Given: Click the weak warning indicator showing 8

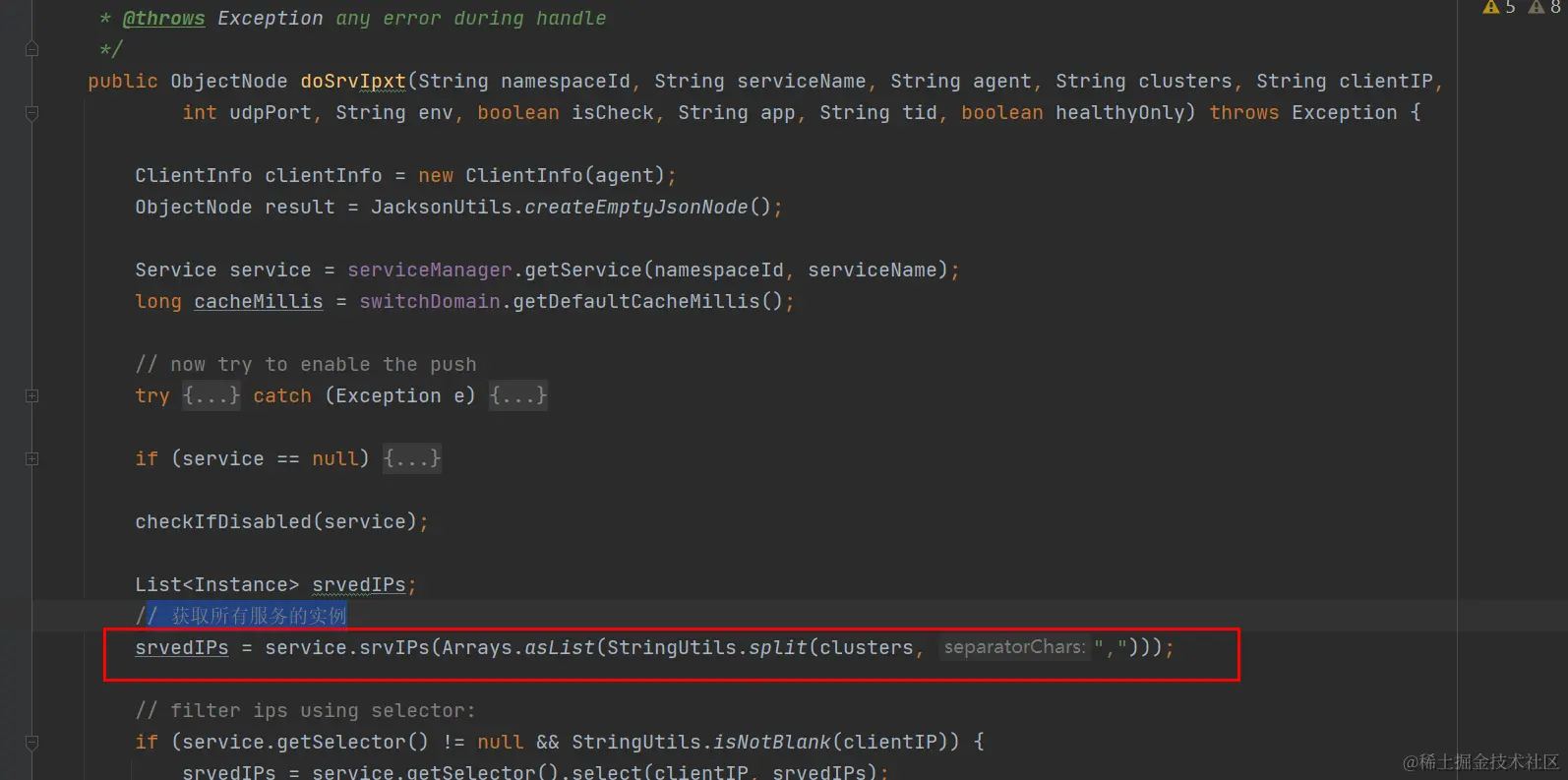Looking at the screenshot, I should click(1543, 7).
